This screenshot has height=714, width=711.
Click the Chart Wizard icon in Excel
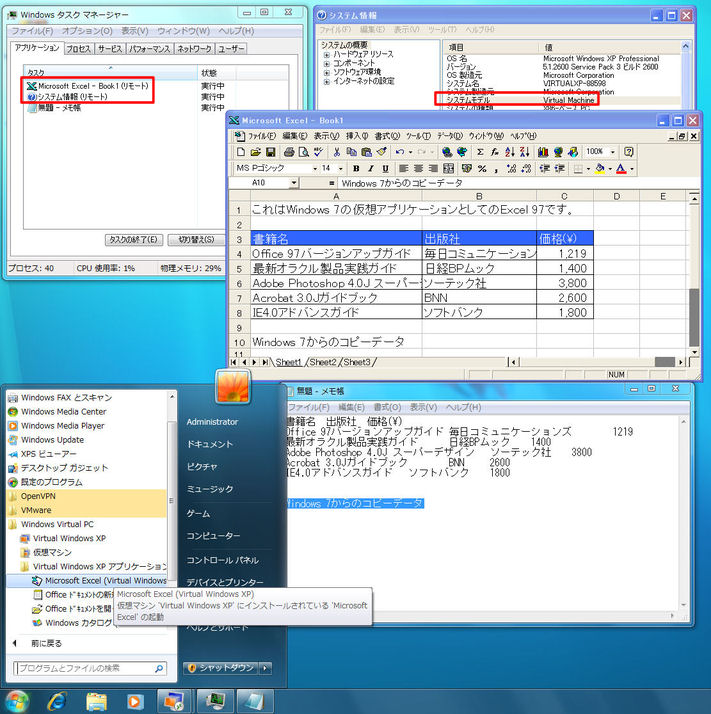(x=543, y=152)
